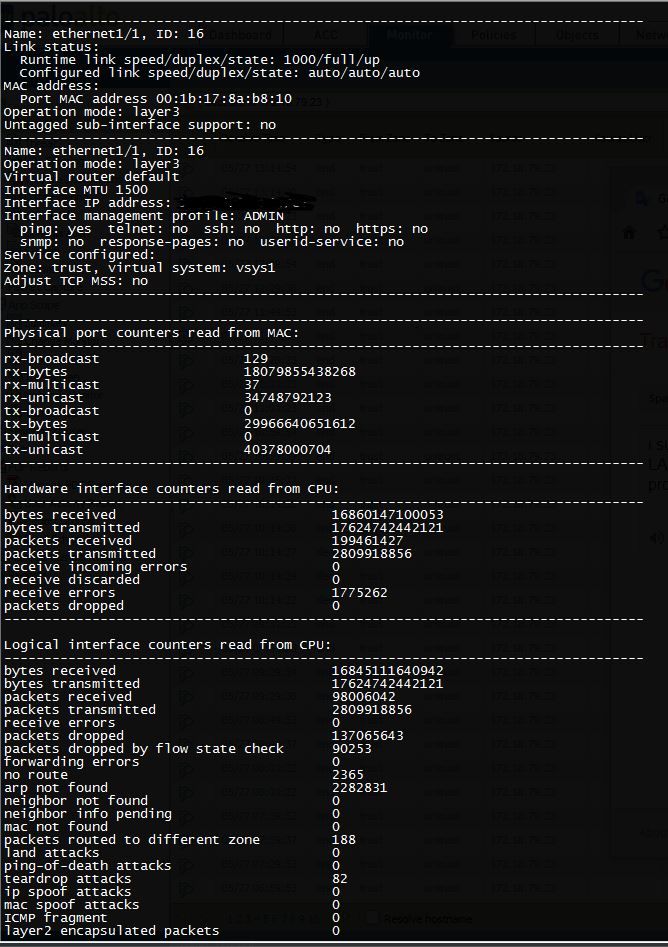Toggle the Resolve hostname checkbox
This screenshot has height=947, width=668.
[370, 918]
